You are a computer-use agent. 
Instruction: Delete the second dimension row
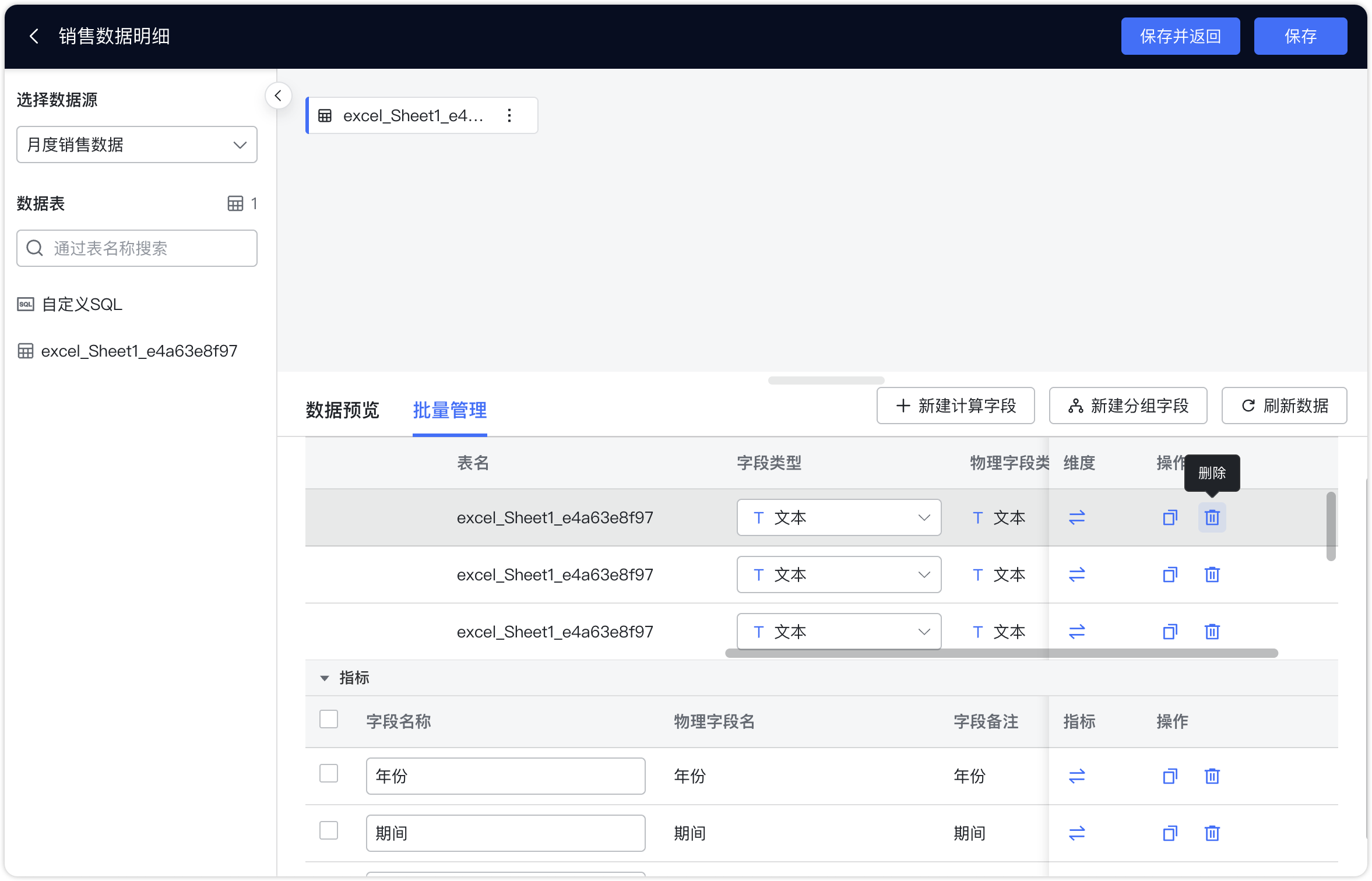[1212, 575]
